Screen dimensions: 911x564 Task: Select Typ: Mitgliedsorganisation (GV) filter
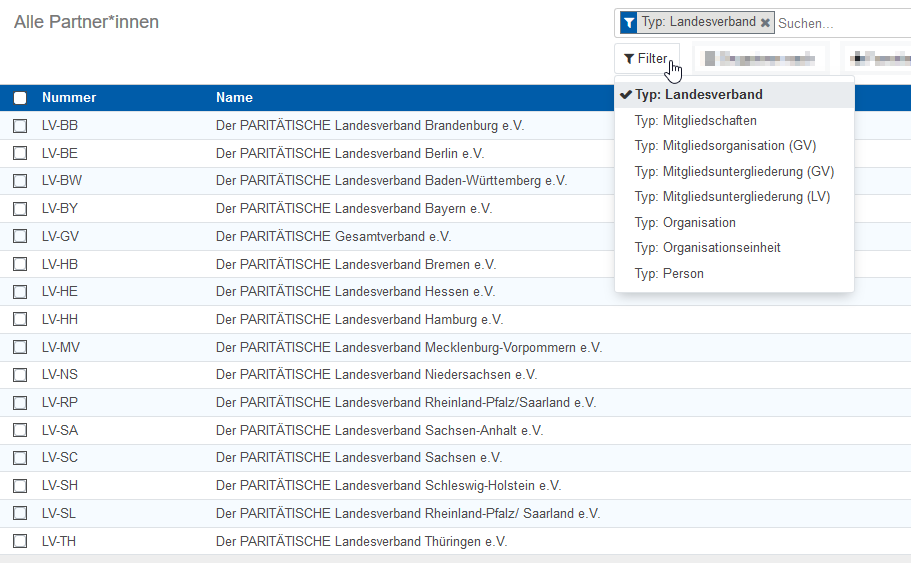pyautogui.click(x=725, y=146)
